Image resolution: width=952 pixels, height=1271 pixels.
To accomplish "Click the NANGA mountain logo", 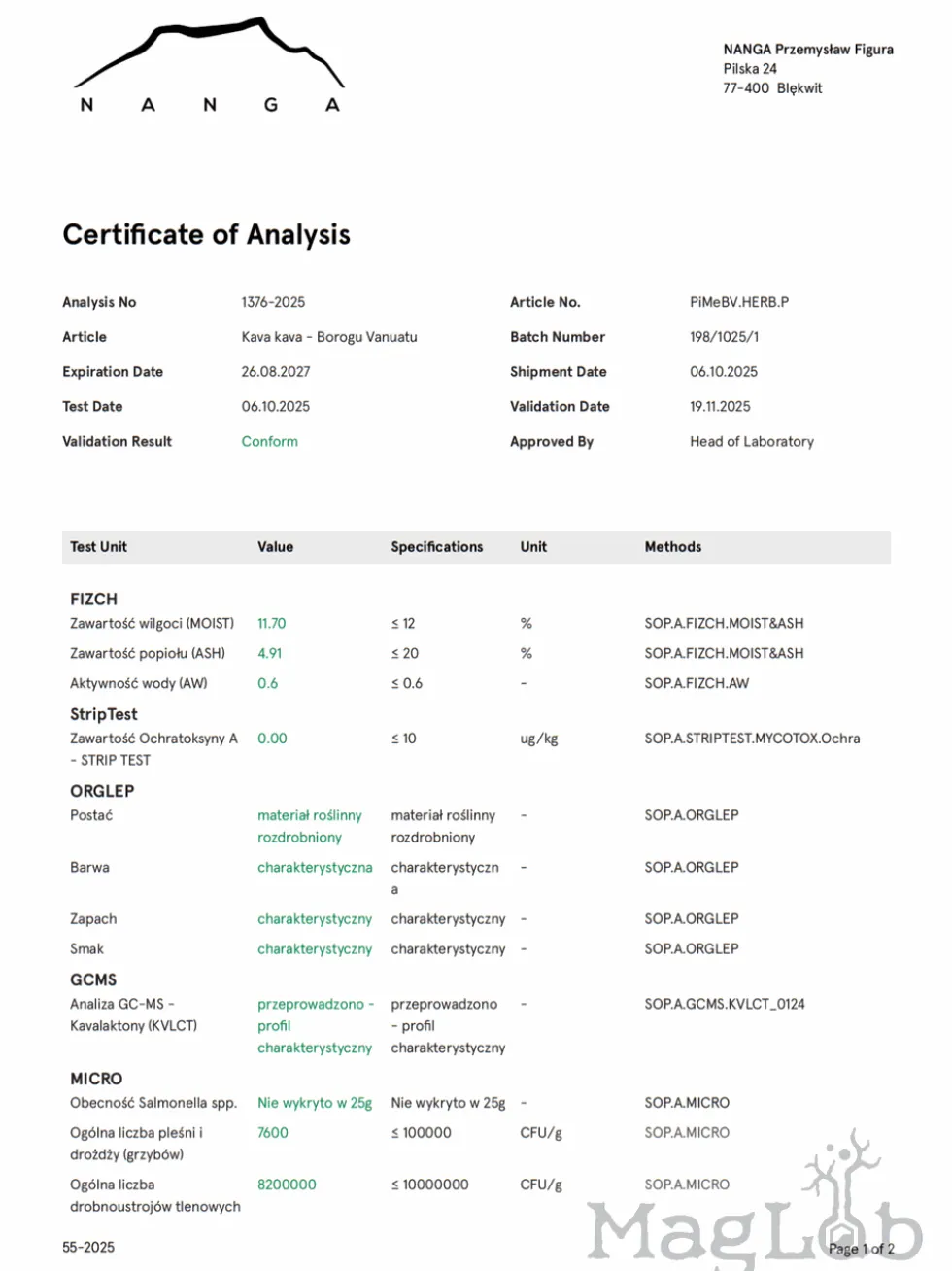I will [x=209, y=64].
